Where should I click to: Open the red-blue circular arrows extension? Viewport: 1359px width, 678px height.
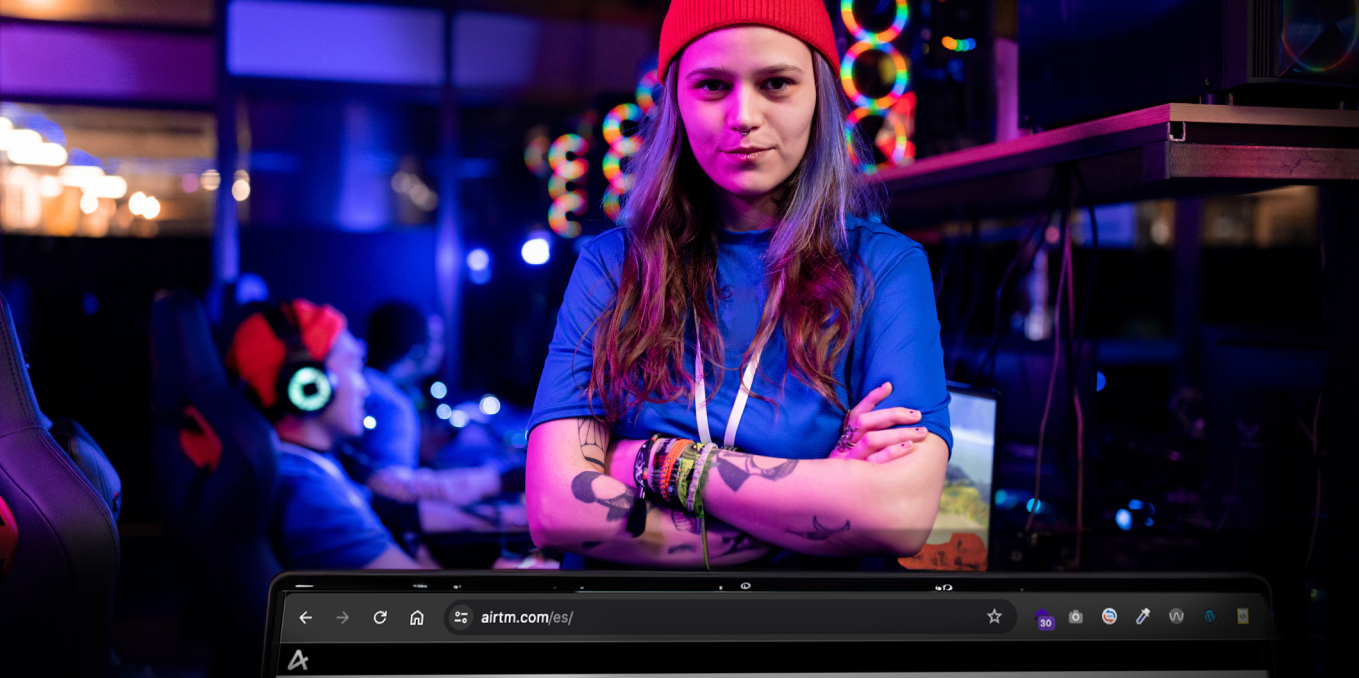coord(1109,616)
